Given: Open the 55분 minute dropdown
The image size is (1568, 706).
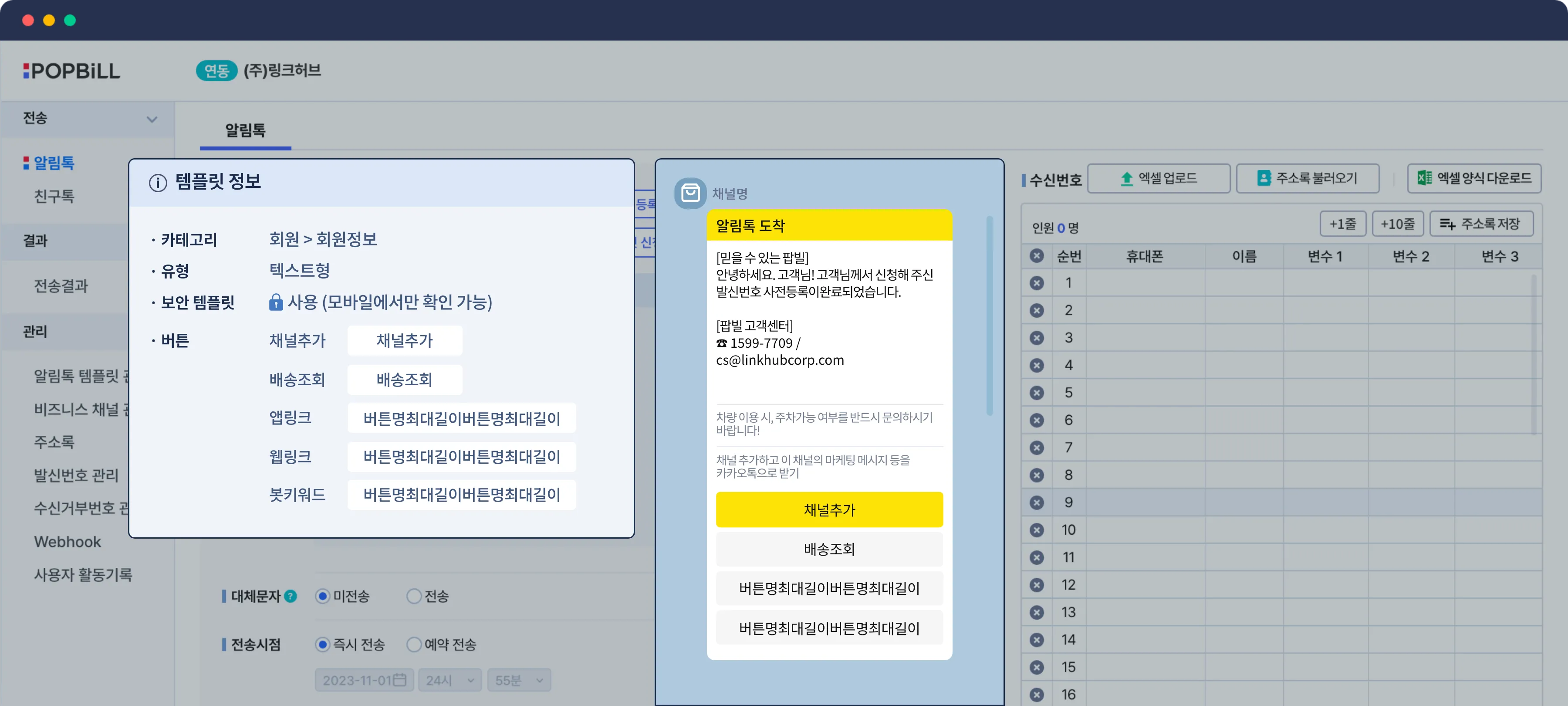Looking at the screenshot, I should (519, 680).
